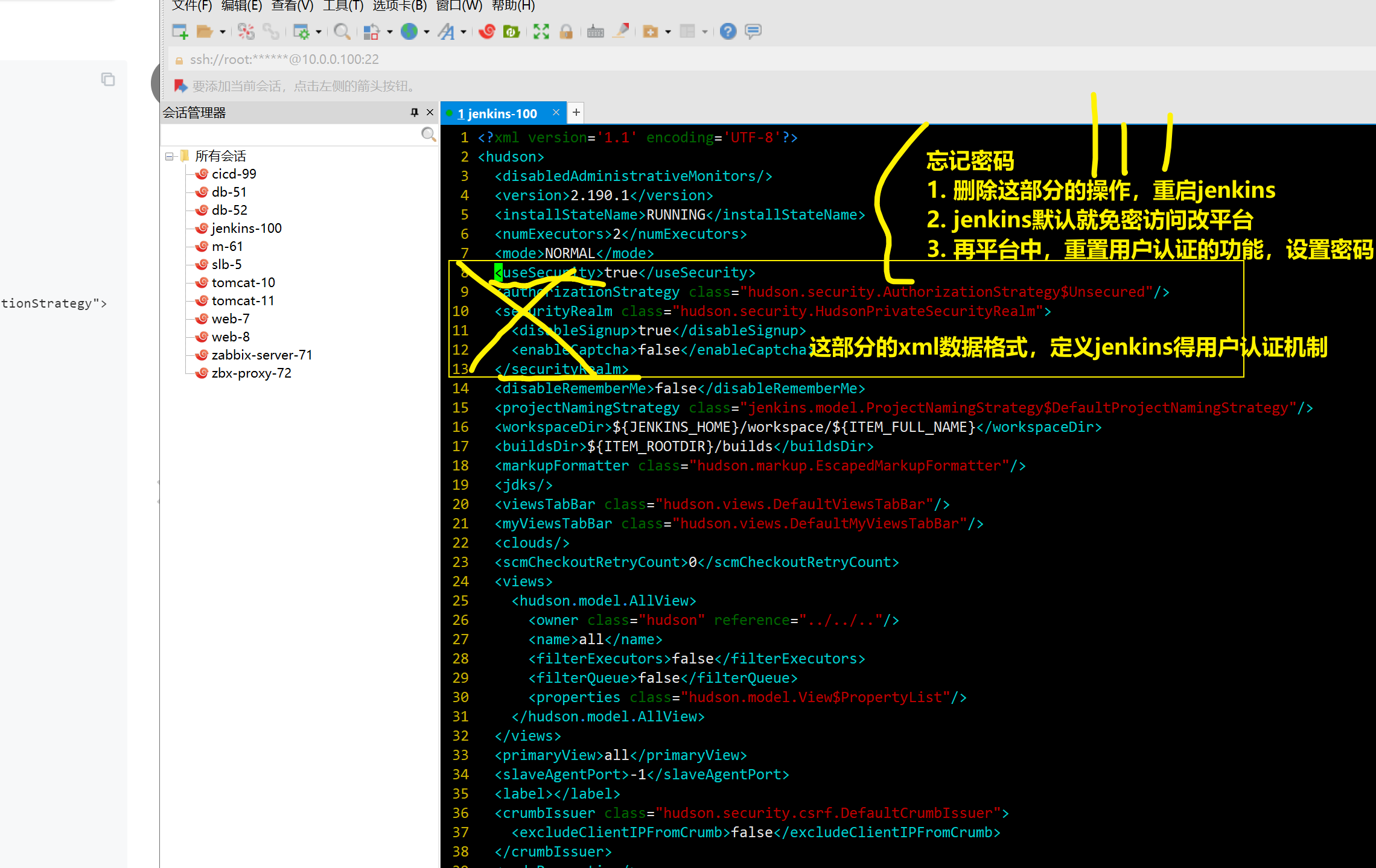Image resolution: width=1376 pixels, height=868 pixels.
Task: Collapse the 所有会话 tree node
Action: coord(169,156)
